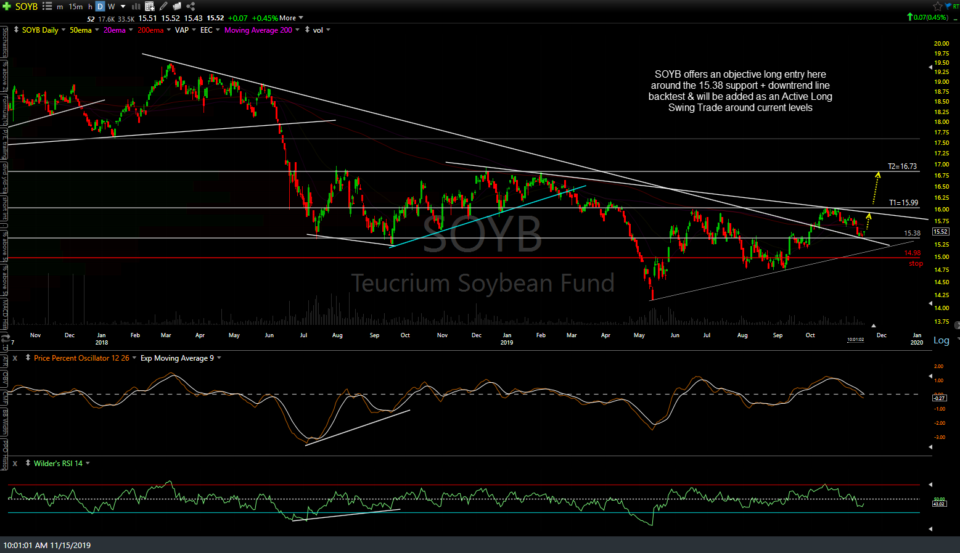960x553 pixels.
Task: Open the notes tag icon in toolbar
Action: (177, 6)
